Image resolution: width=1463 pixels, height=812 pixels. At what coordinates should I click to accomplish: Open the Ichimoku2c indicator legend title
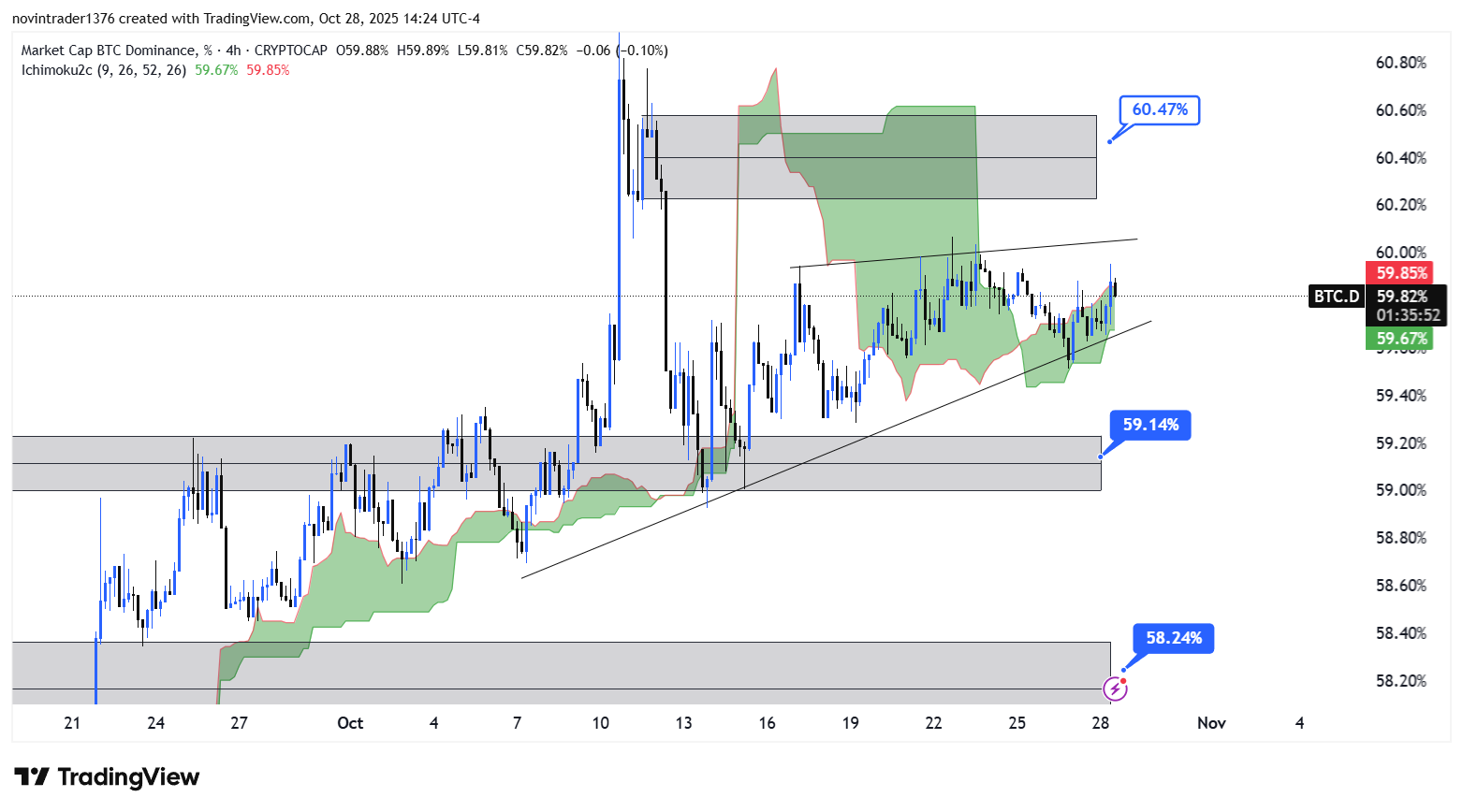pos(104,70)
